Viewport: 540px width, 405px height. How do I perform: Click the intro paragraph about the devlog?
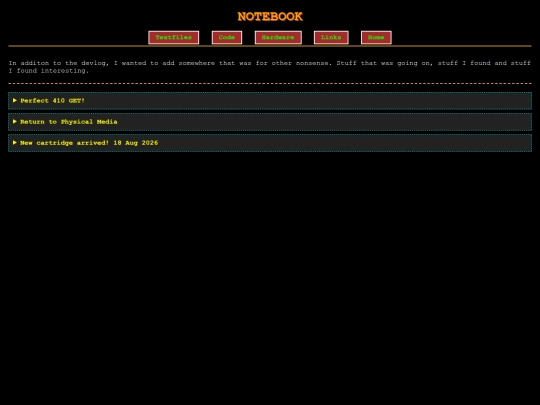pos(270,67)
